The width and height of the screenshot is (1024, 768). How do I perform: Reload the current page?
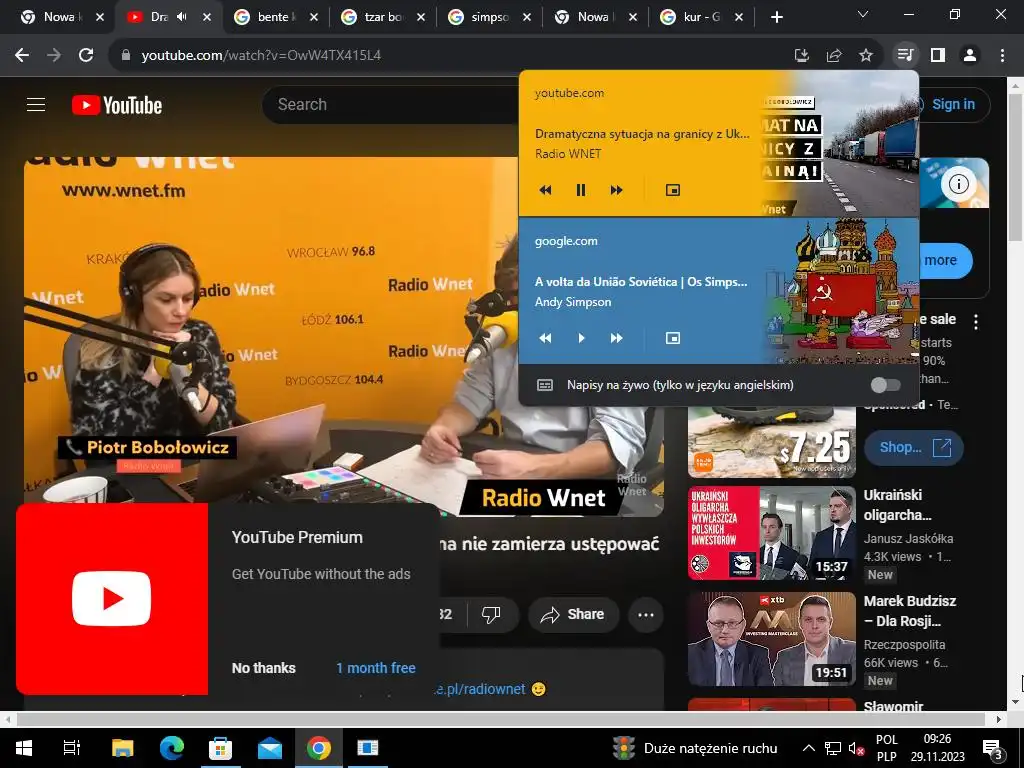pos(86,55)
